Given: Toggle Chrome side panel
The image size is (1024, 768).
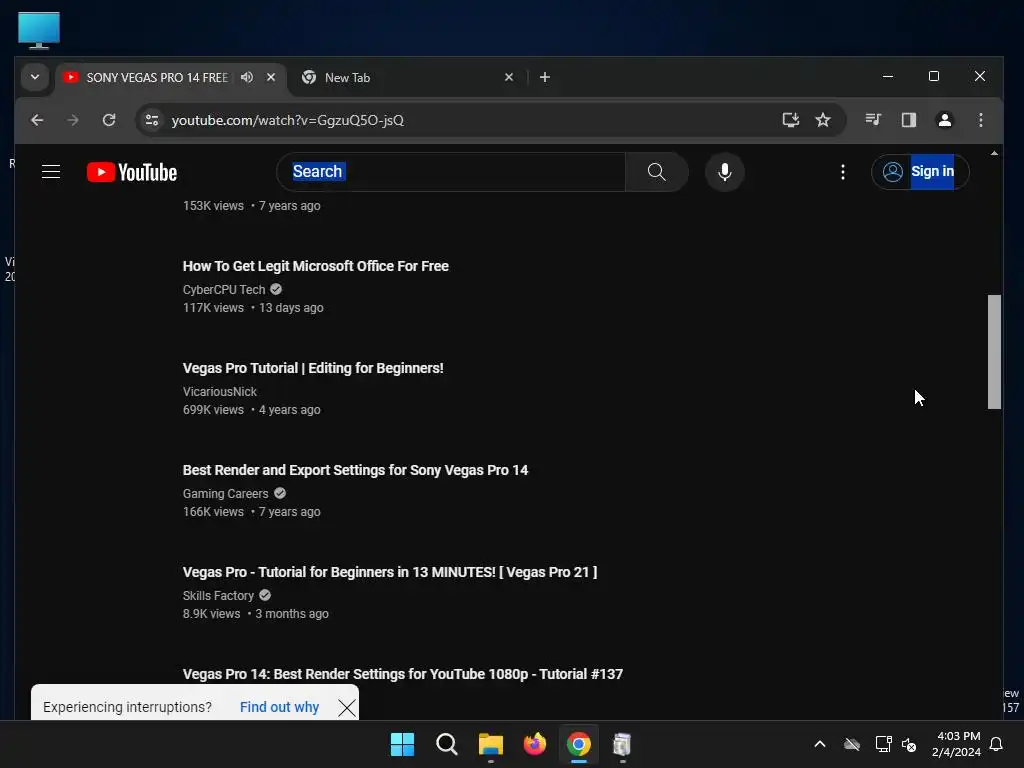Looking at the screenshot, I should [x=908, y=120].
